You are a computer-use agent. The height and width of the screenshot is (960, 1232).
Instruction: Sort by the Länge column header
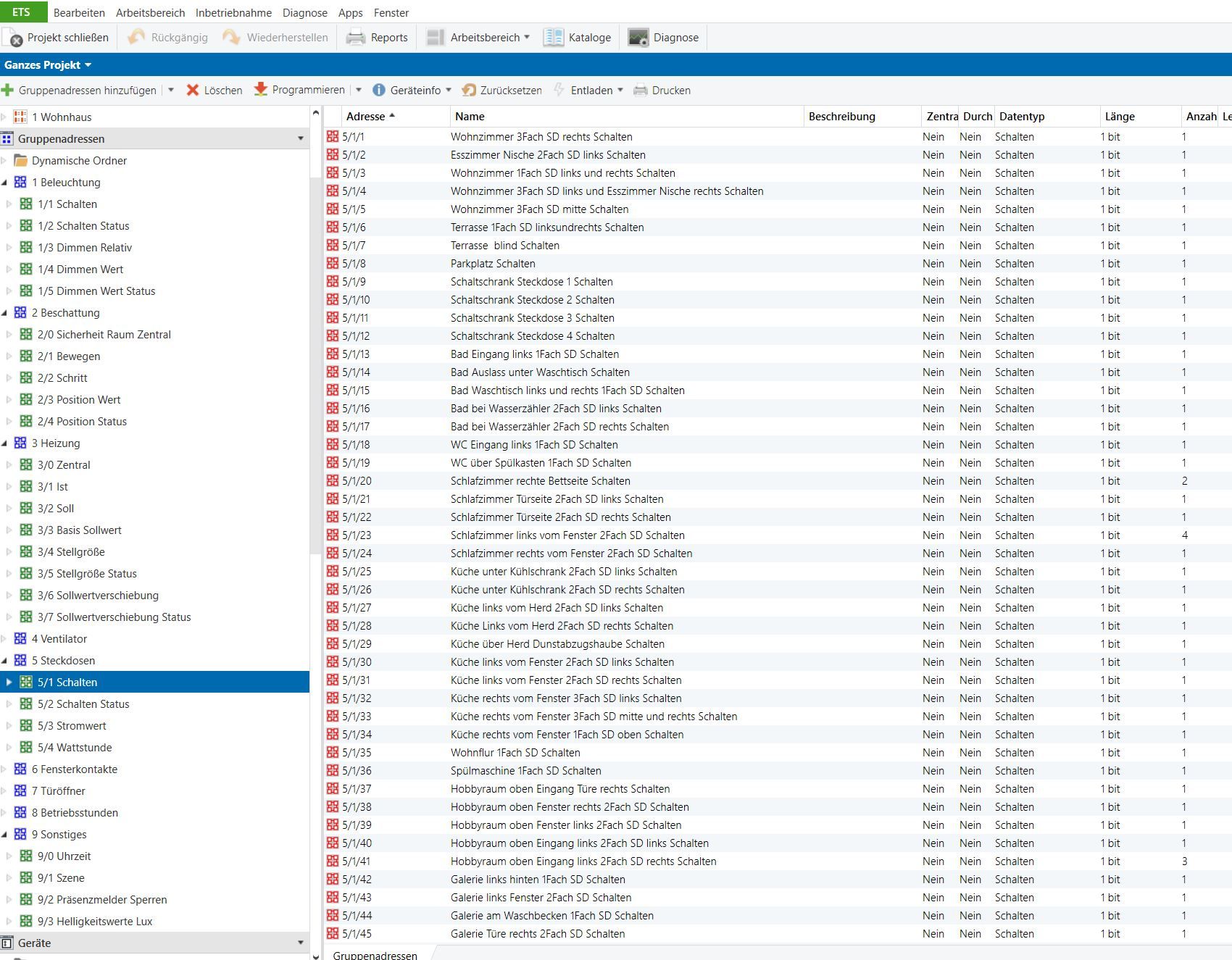(1140, 116)
